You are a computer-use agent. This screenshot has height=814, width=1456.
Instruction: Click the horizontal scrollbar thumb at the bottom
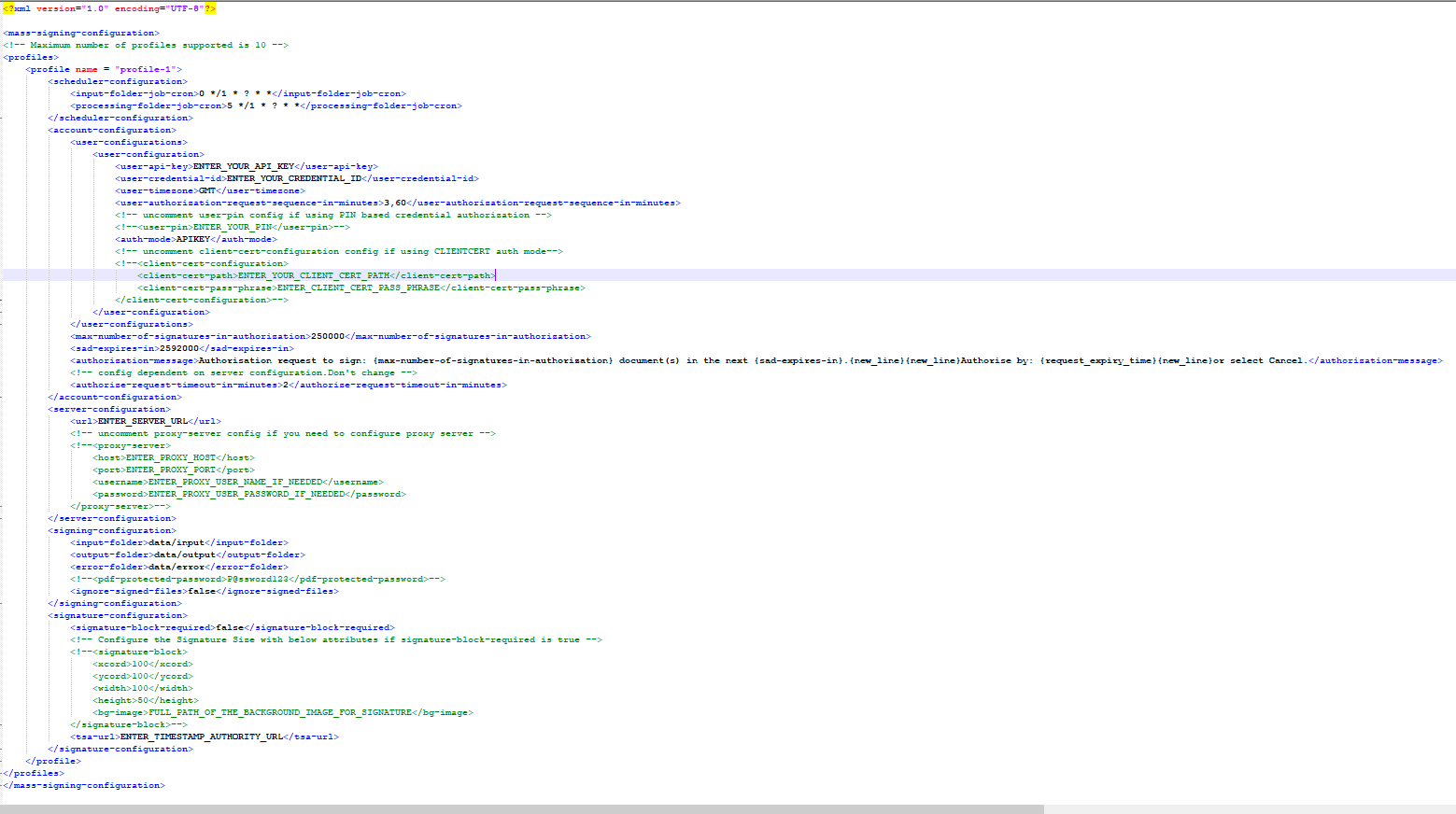pyautogui.click(x=522, y=809)
